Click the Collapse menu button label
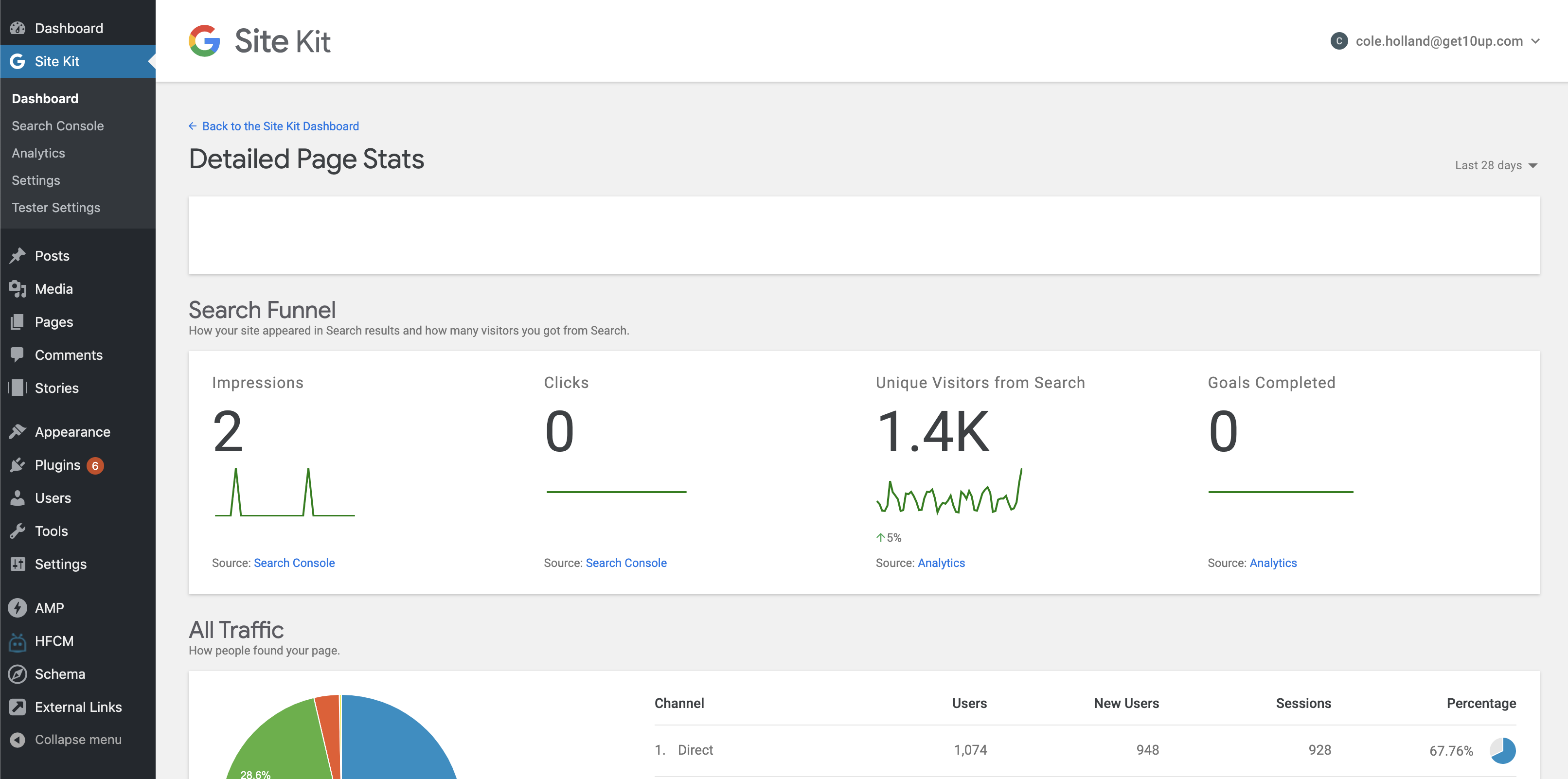 [x=78, y=740]
